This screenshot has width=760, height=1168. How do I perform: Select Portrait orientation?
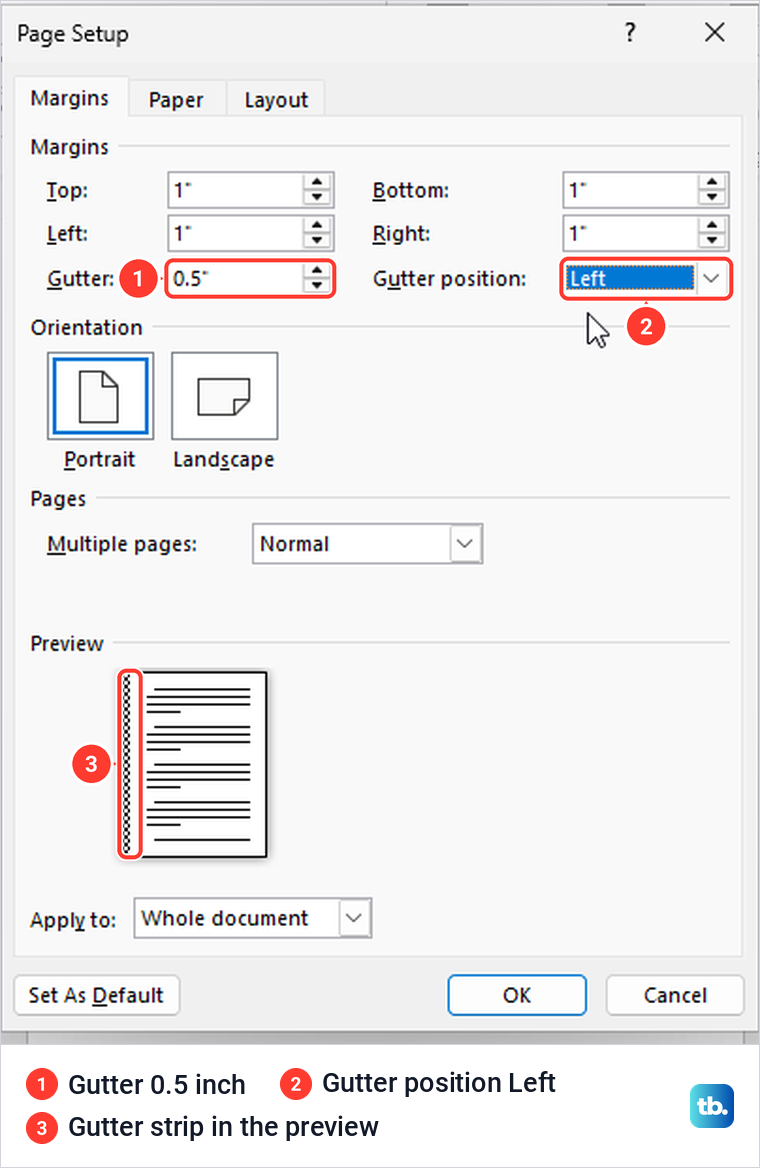pos(101,396)
